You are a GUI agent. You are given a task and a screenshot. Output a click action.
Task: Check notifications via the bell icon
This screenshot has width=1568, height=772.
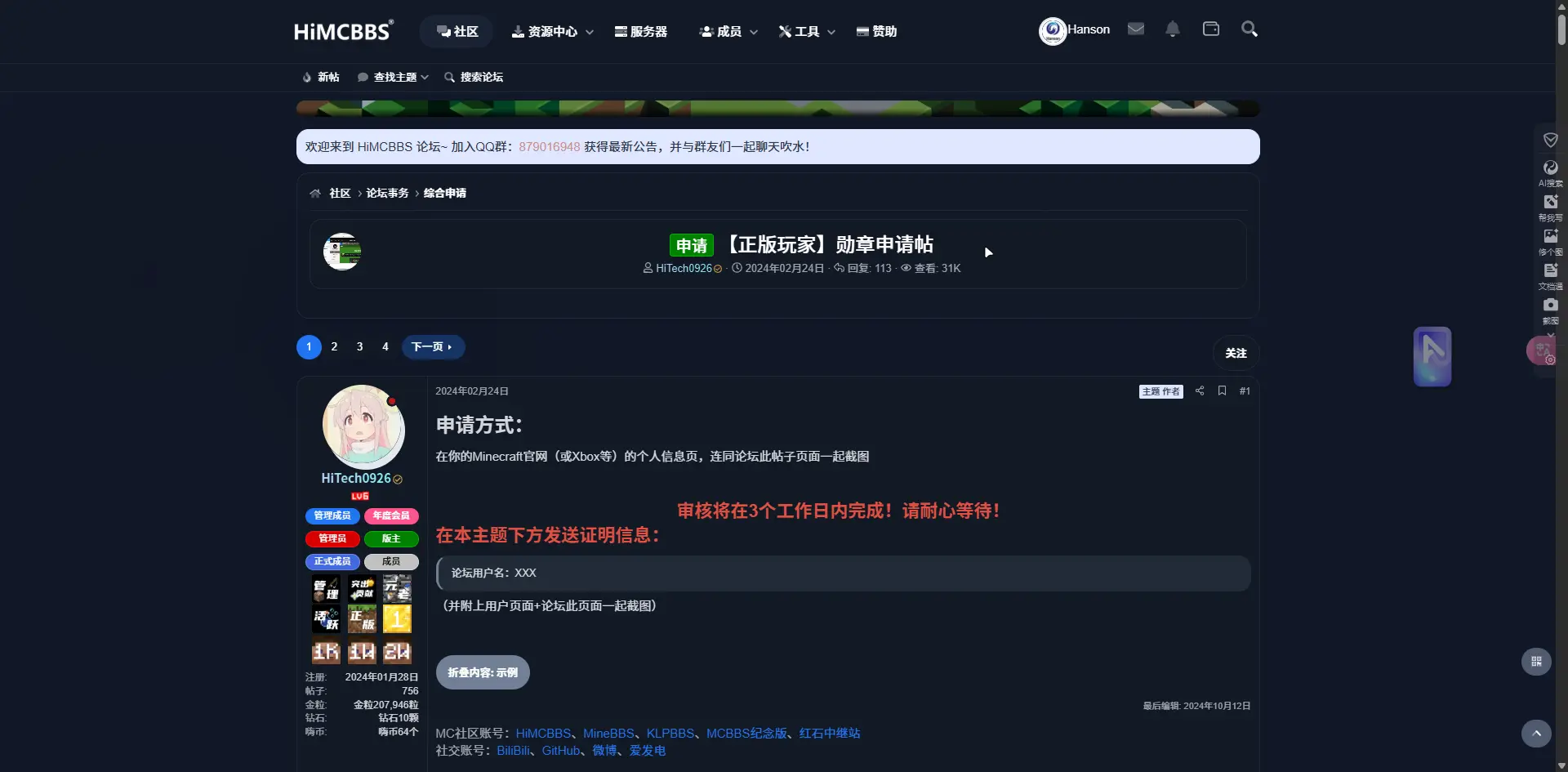point(1173,29)
